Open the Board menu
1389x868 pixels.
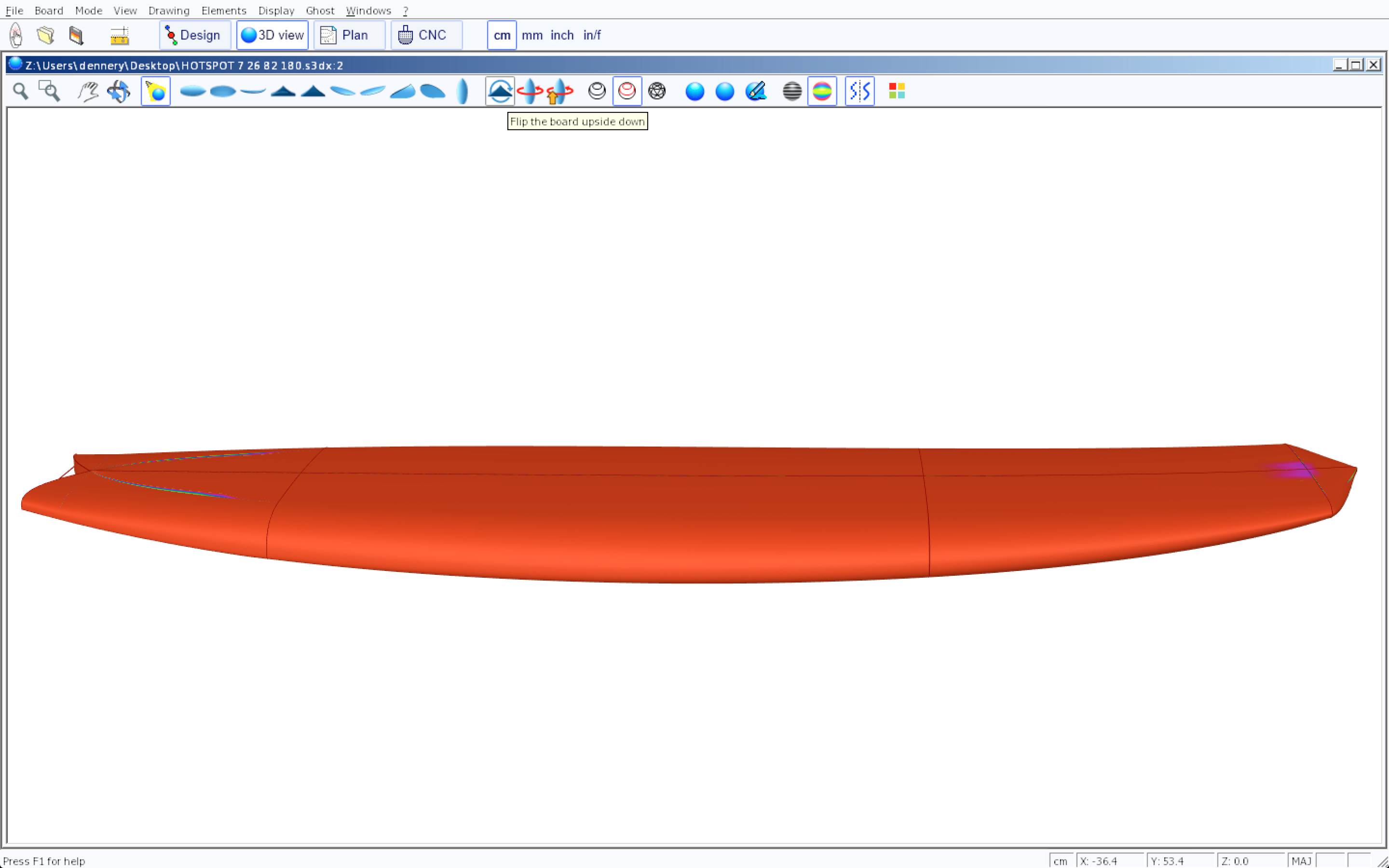[49, 10]
